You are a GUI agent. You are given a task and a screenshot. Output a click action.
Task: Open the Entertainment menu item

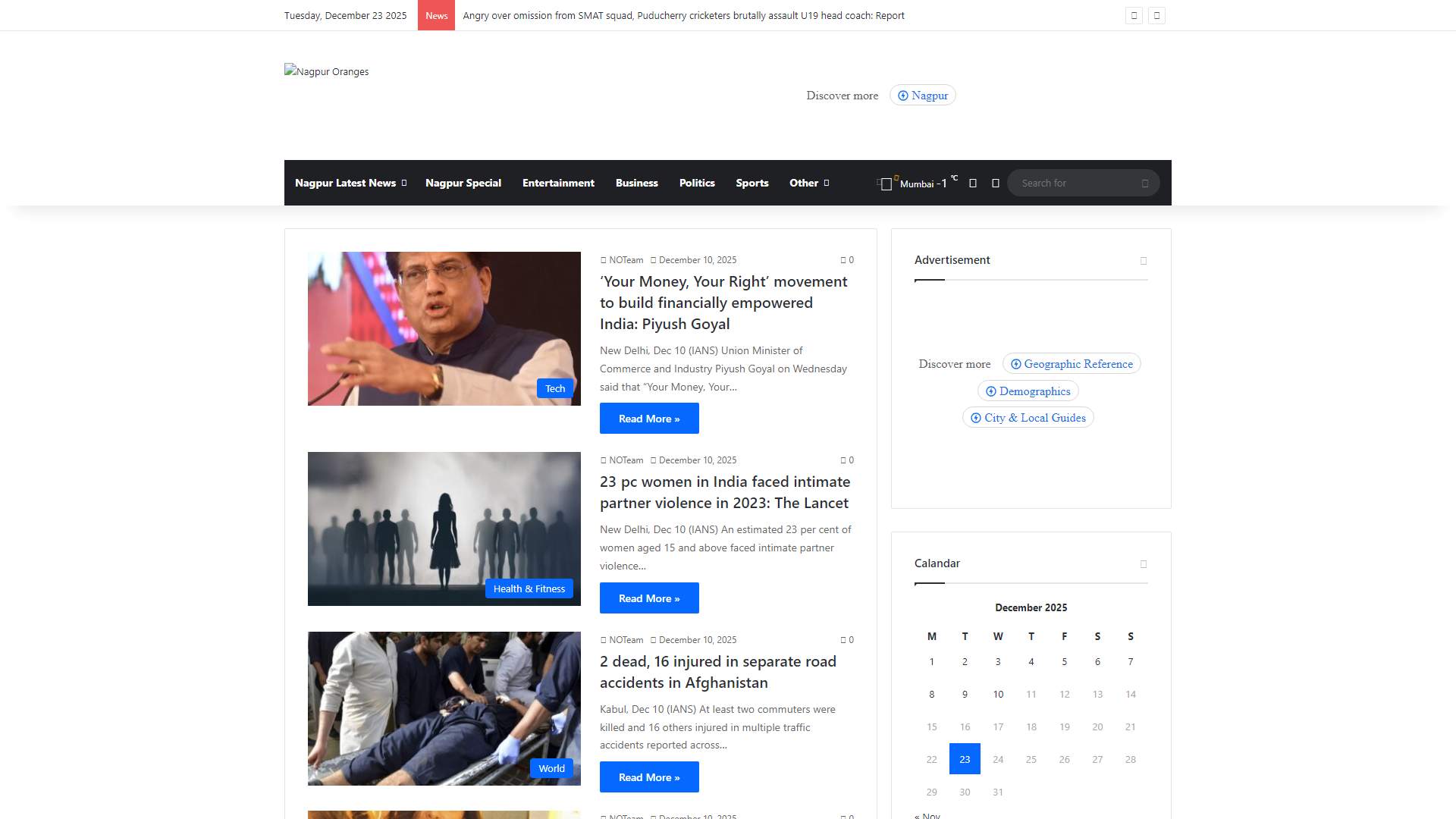[558, 183]
